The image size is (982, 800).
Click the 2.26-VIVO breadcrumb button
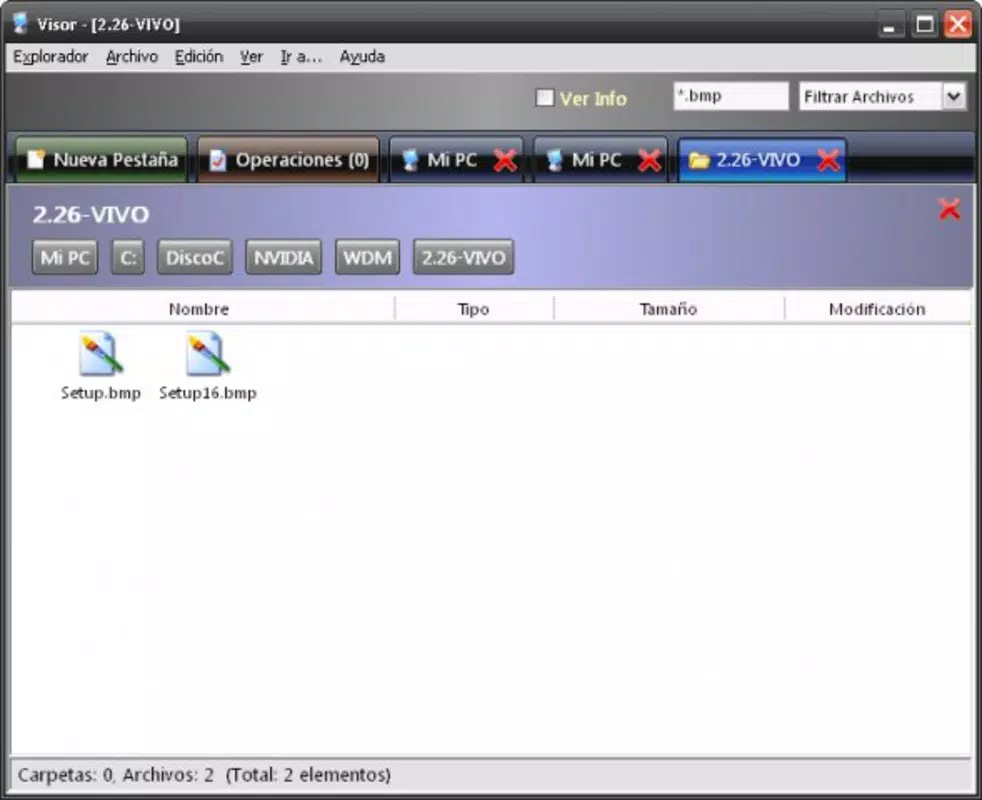coord(463,257)
